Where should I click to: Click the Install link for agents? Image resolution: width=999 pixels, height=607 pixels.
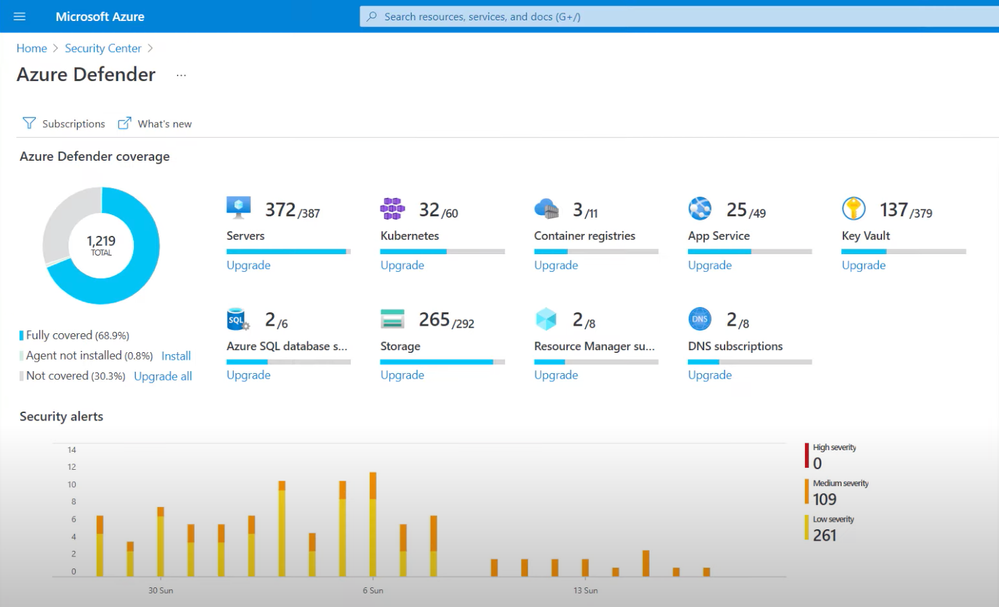(176, 356)
